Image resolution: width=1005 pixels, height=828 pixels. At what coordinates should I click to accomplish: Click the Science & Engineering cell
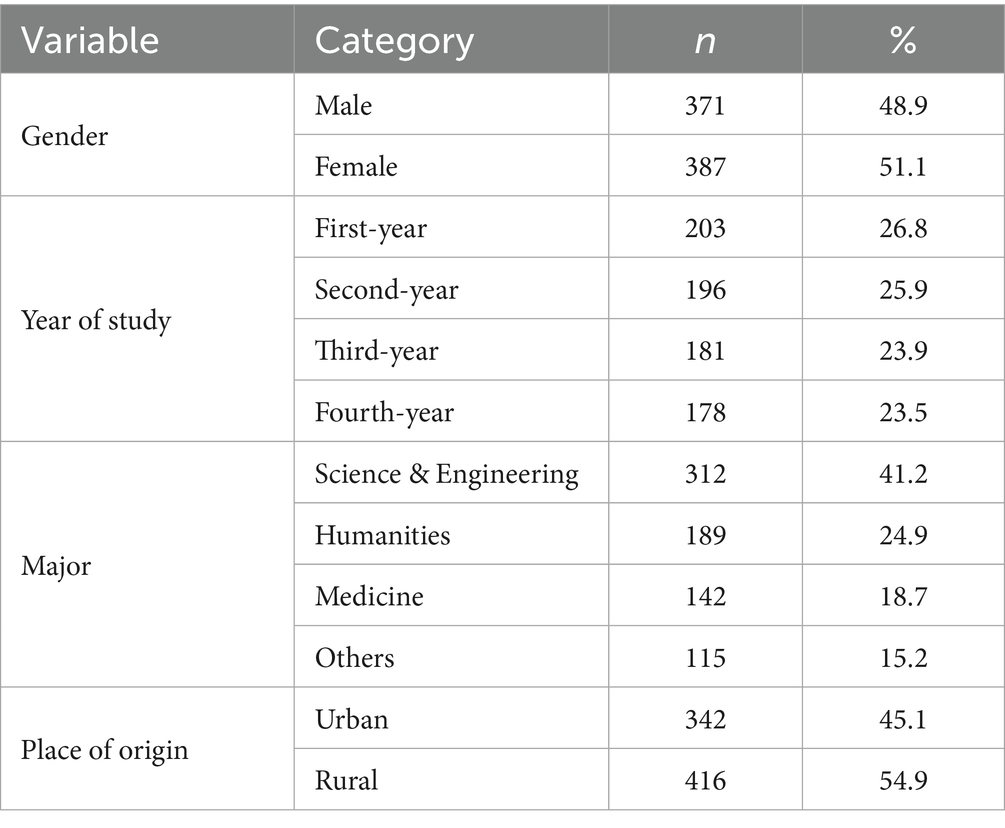(x=446, y=474)
